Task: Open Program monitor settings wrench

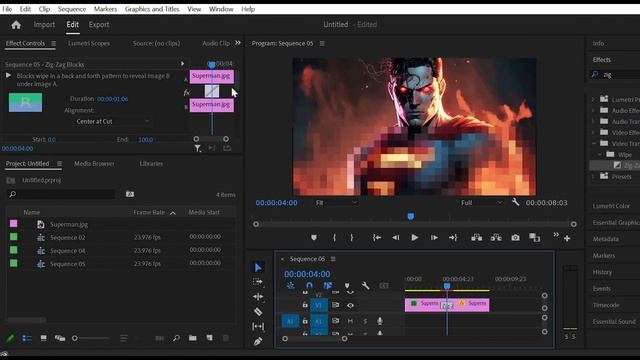Action: coord(516,202)
